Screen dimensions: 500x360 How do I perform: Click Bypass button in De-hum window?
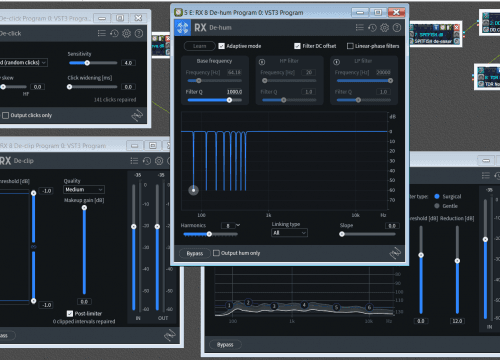(195, 253)
